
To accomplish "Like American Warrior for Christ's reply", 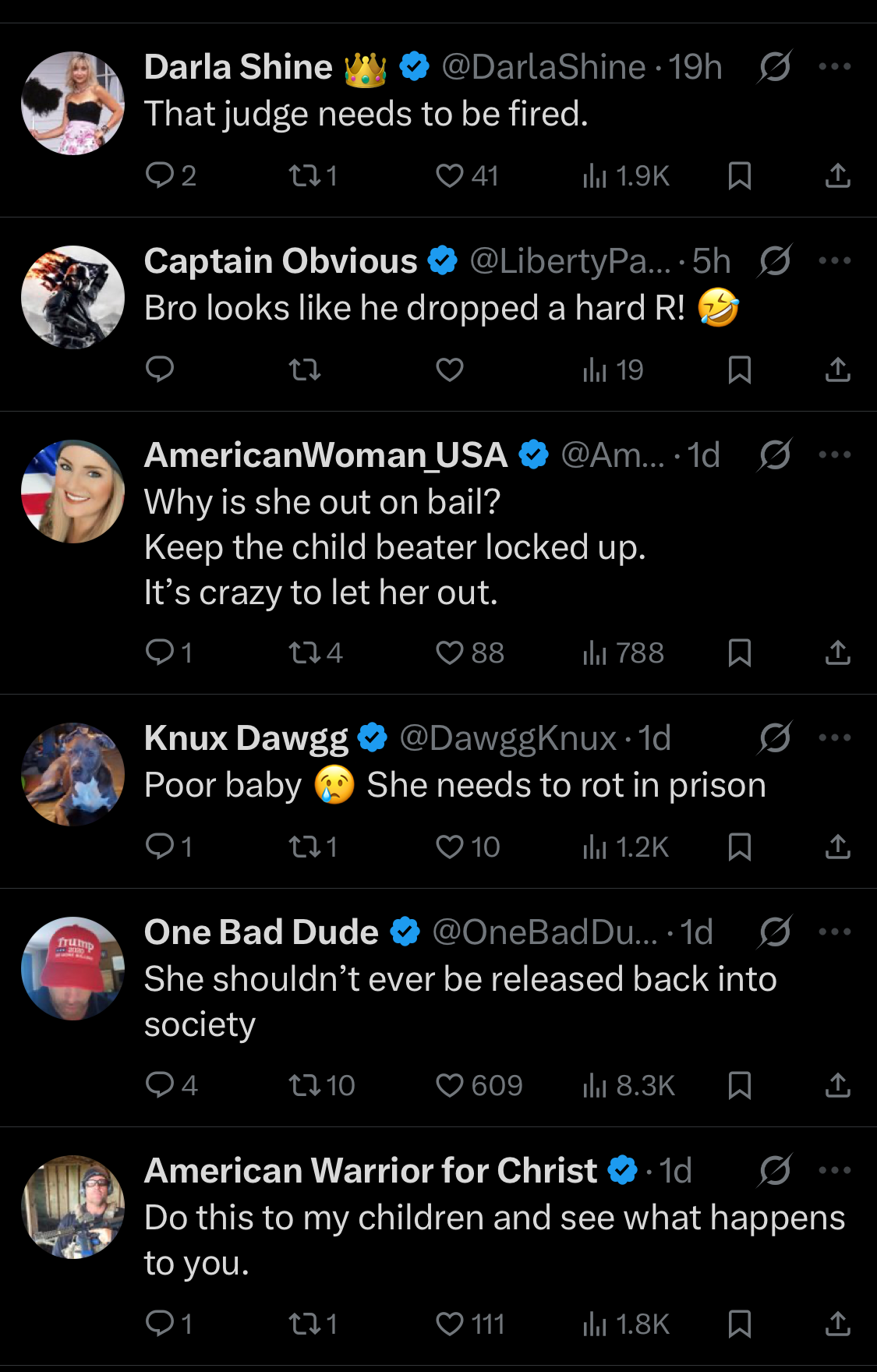I will (x=450, y=1324).
